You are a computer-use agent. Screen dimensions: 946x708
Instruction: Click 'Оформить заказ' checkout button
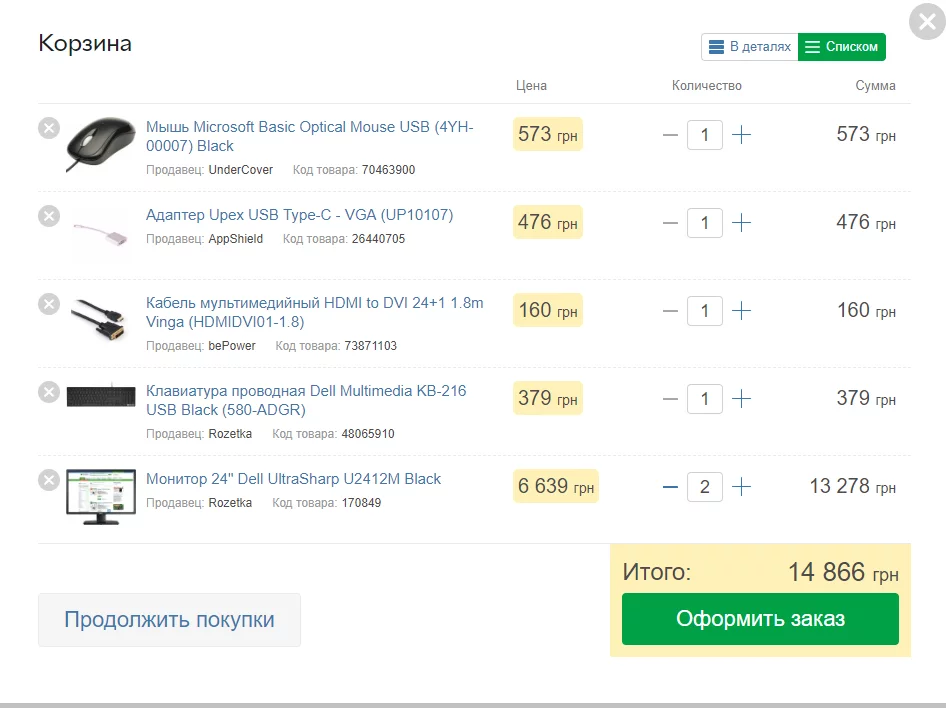(x=760, y=619)
